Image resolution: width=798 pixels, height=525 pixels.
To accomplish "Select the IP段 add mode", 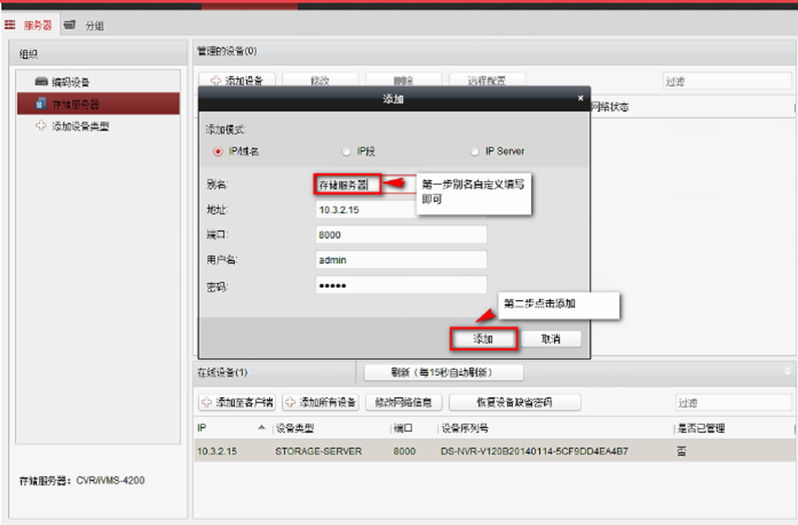I will coord(346,152).
